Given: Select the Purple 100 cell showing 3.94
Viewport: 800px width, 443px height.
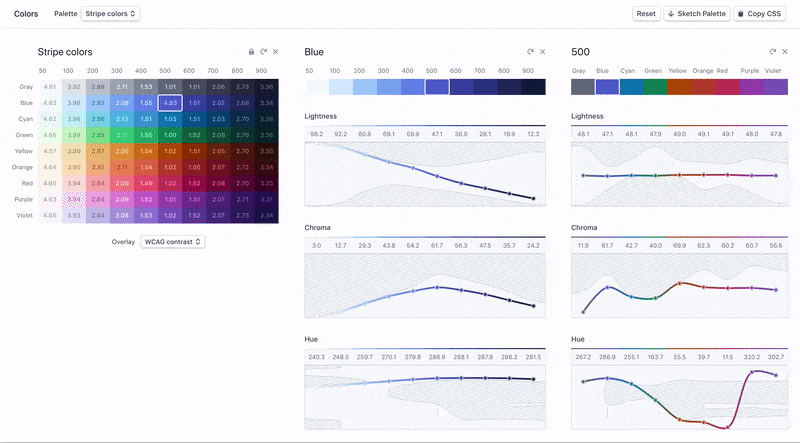Looking at the screenshot, I should point(74,199).
